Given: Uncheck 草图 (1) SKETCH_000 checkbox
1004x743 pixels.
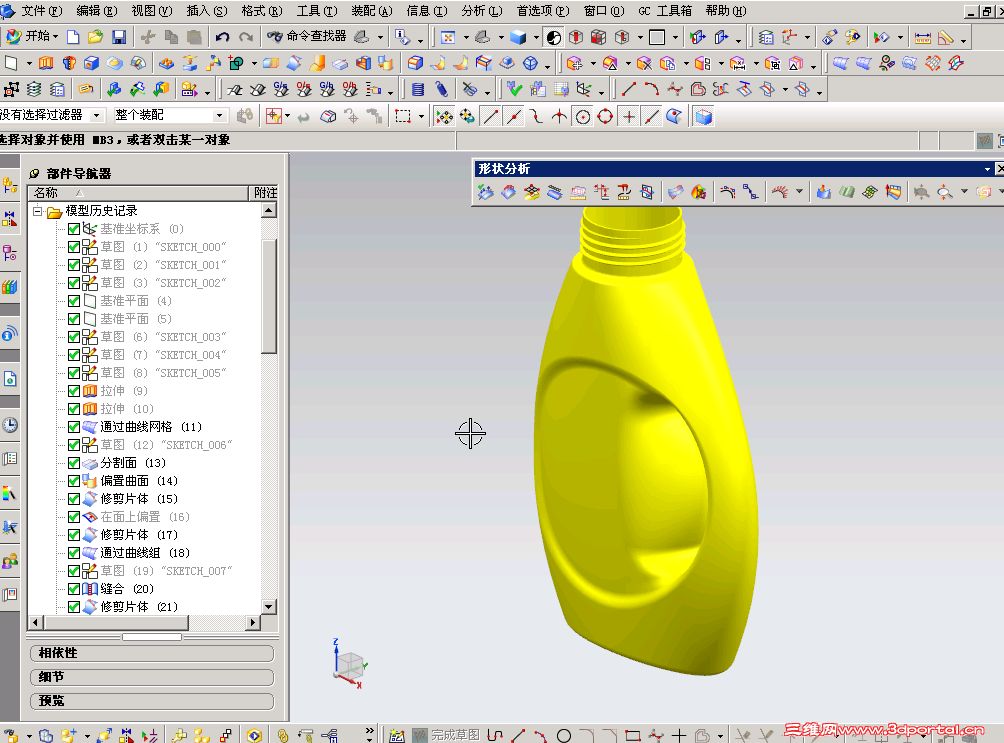Looking at the screenshot, I should click(74, 247).
